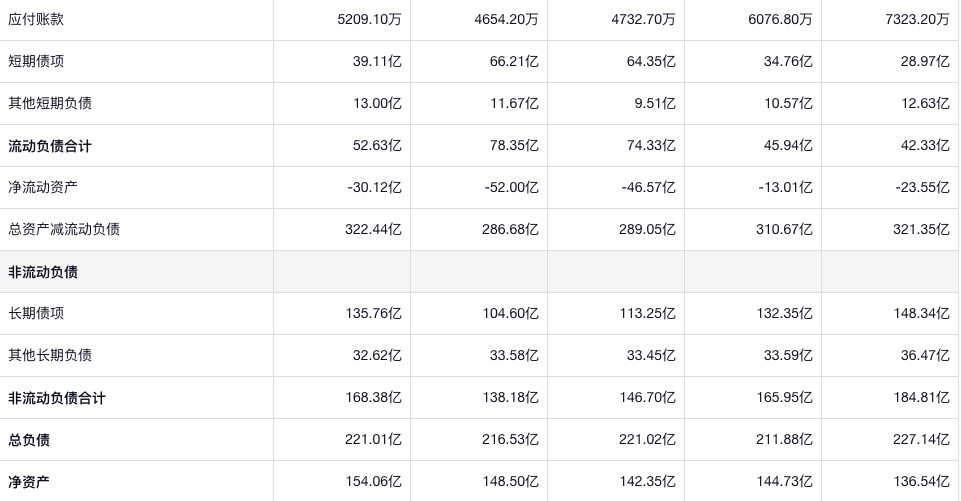Click the 其他短期负债 row label

point(50,103)
